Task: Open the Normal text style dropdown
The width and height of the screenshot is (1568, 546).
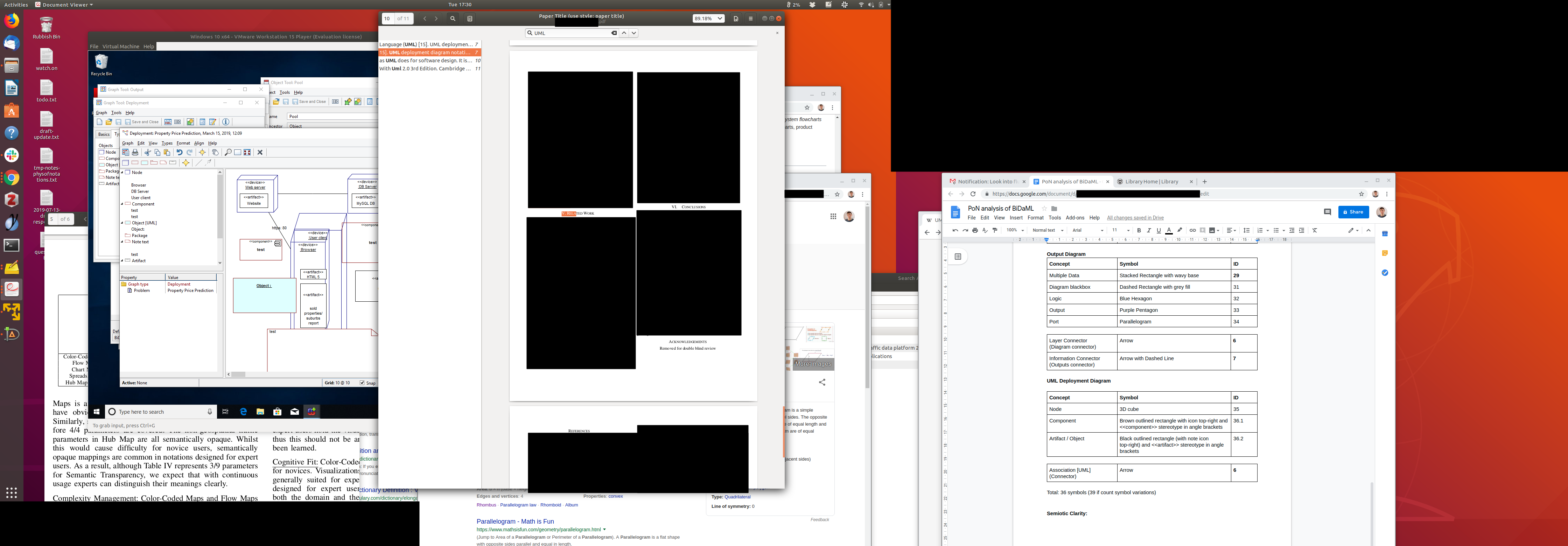Action: pos(1048,231)
